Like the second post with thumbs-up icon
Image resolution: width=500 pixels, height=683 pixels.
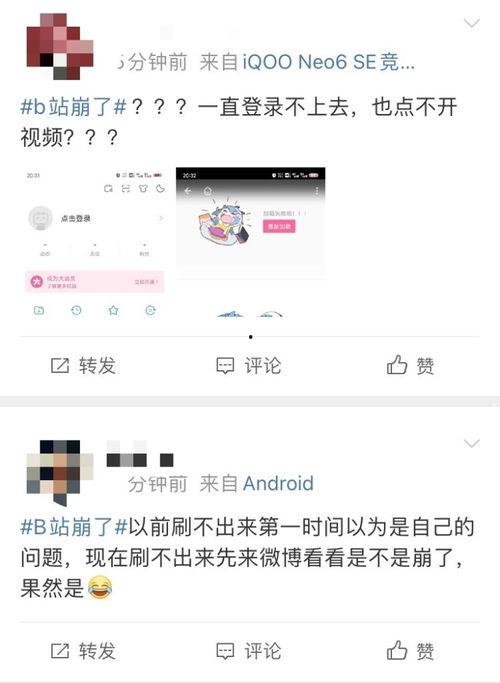point(397,650)
